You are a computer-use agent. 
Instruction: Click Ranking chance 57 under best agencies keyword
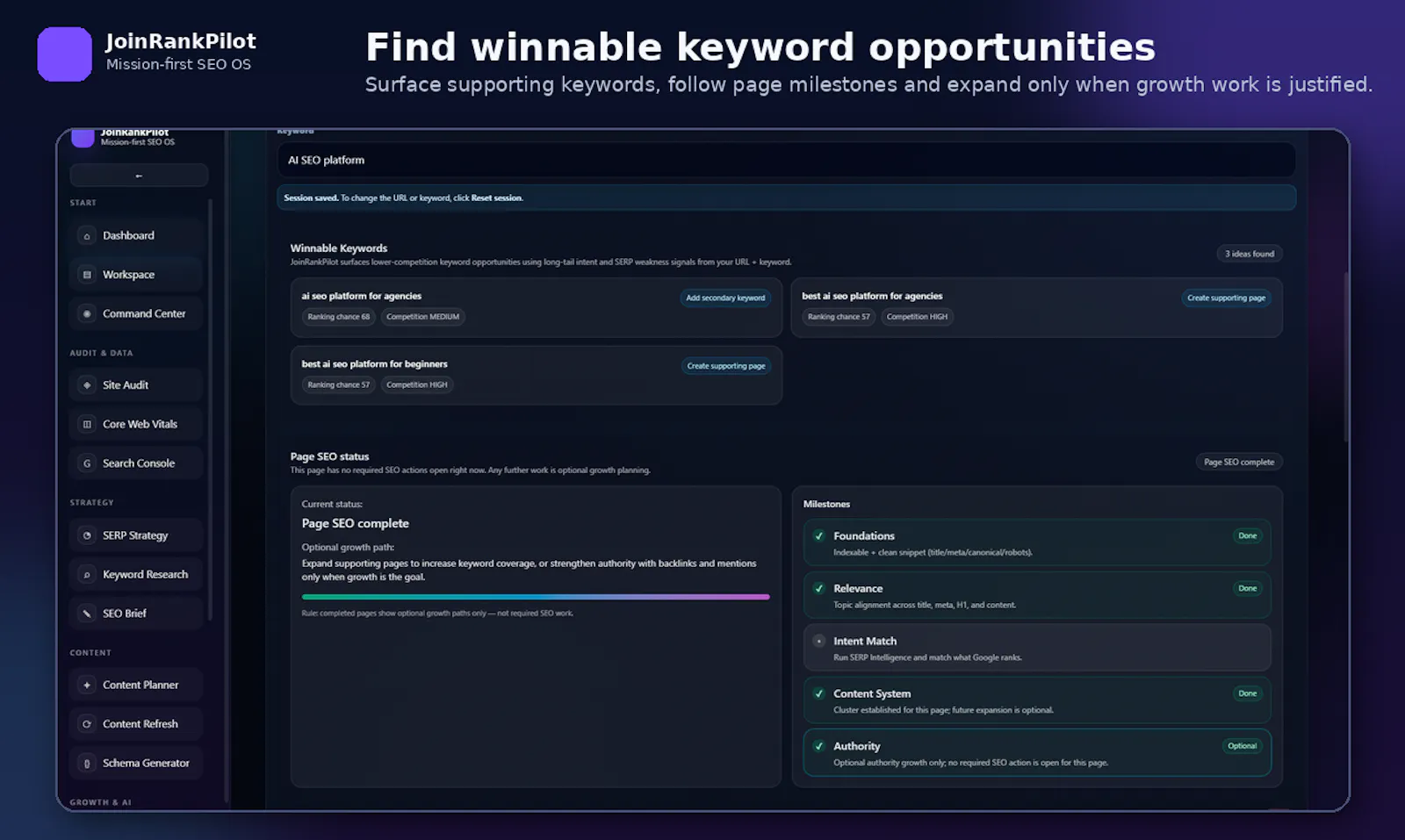click(839, 318)
